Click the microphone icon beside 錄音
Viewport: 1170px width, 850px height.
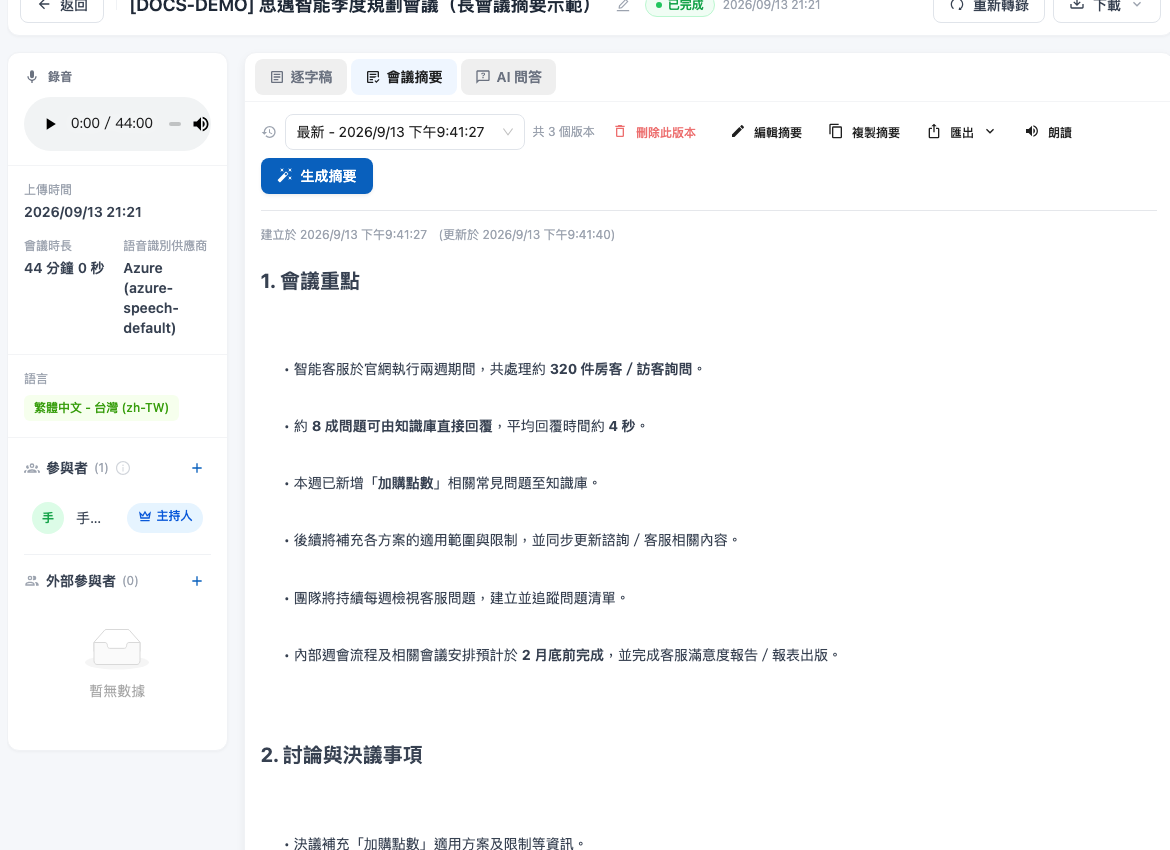tap(32, 77)
